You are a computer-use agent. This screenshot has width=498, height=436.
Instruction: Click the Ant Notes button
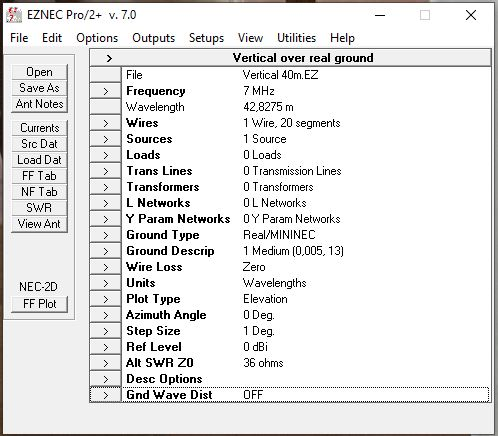(39, 104)
